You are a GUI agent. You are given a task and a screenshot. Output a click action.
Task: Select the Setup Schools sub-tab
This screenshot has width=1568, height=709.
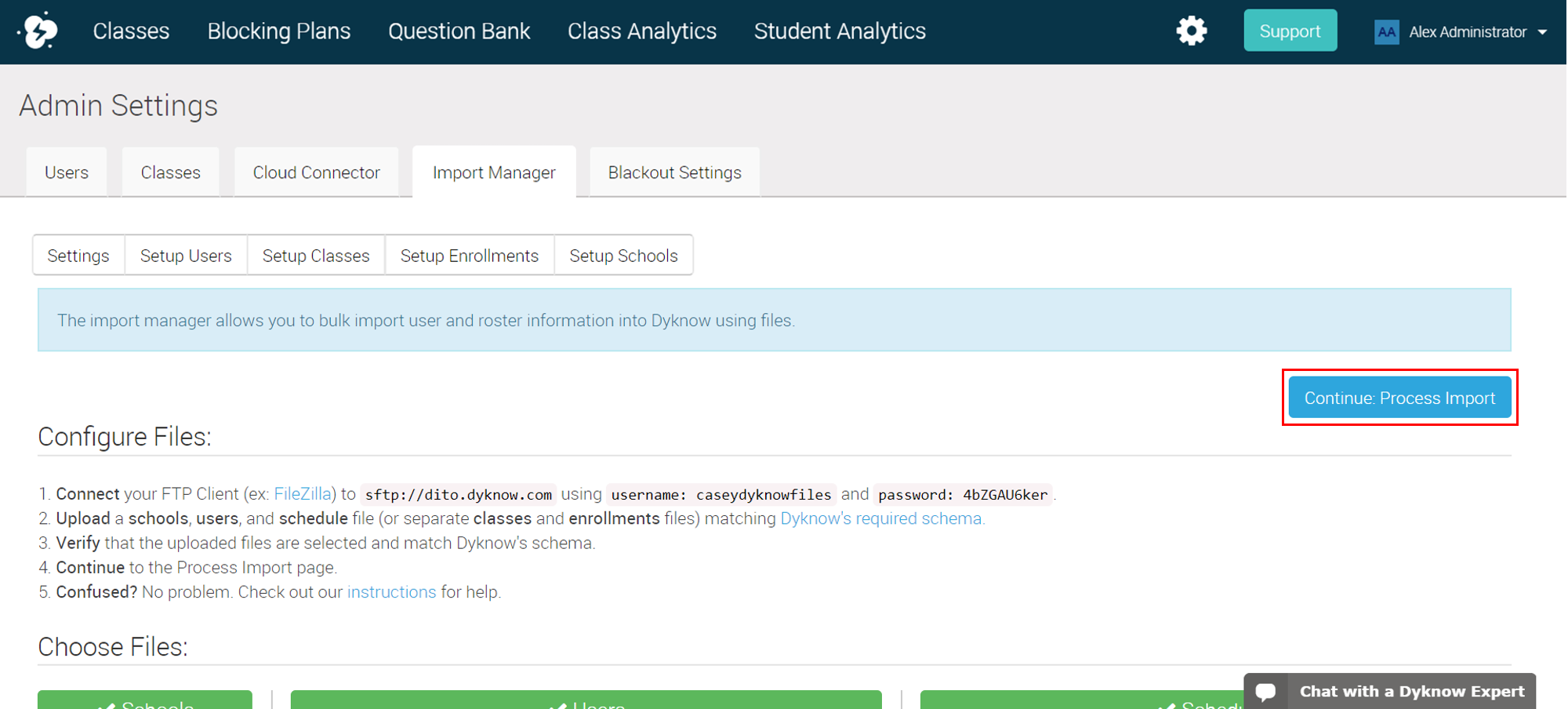623,256
